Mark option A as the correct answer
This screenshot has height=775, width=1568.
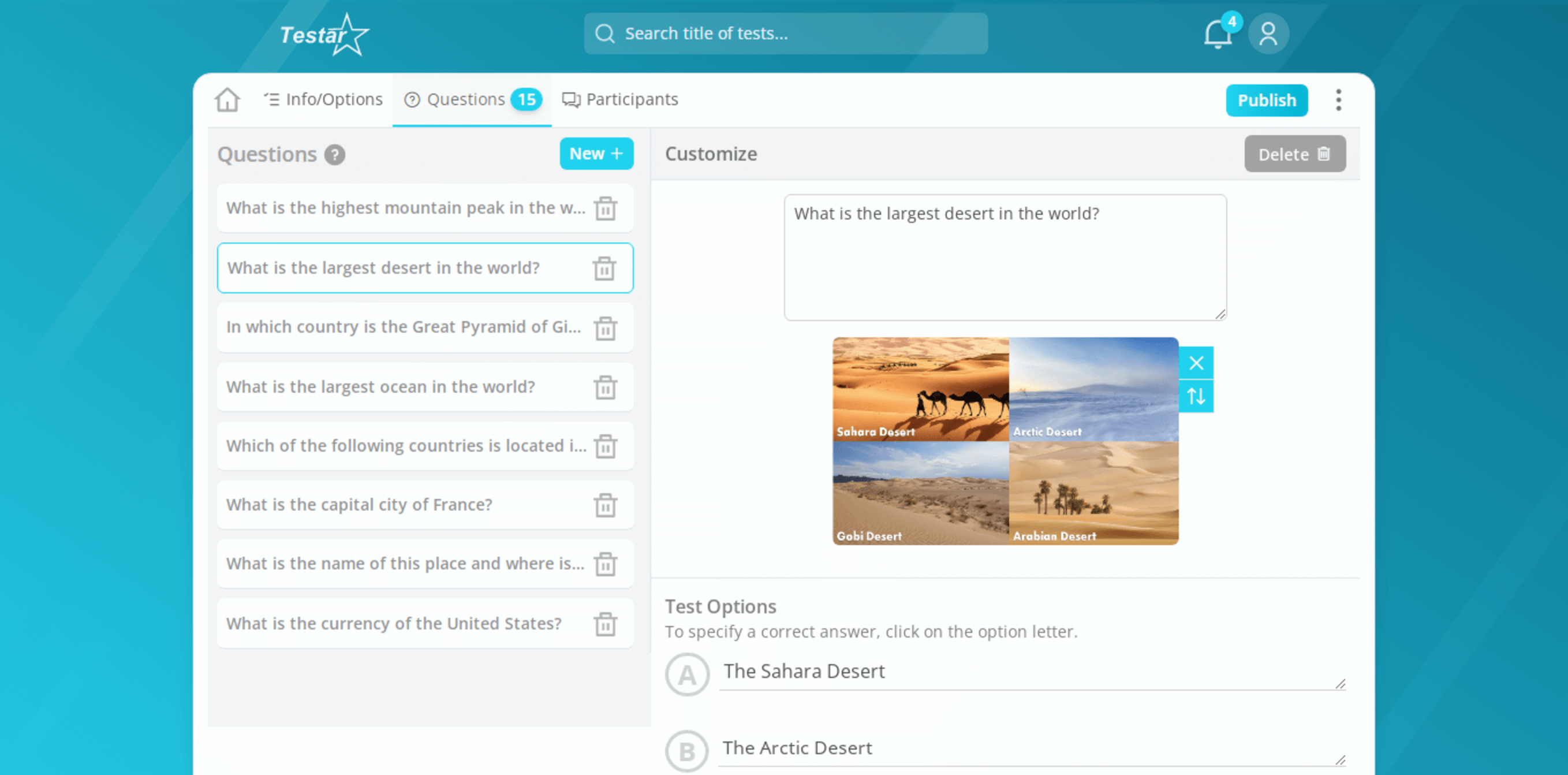[686, 675]
